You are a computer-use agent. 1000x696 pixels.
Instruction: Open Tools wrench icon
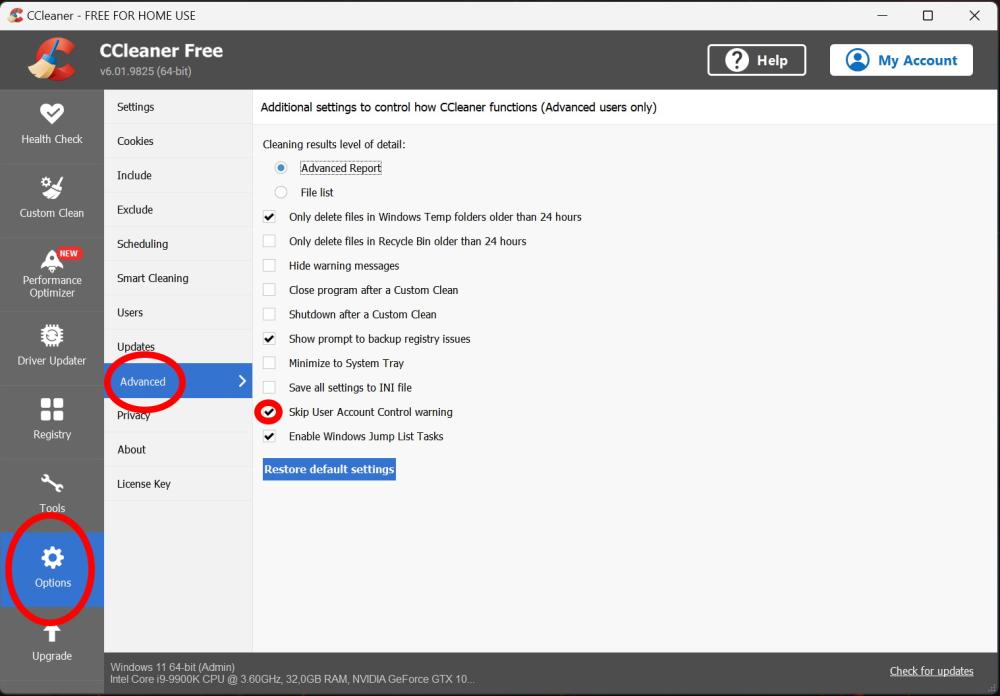(x=52, y=484)
